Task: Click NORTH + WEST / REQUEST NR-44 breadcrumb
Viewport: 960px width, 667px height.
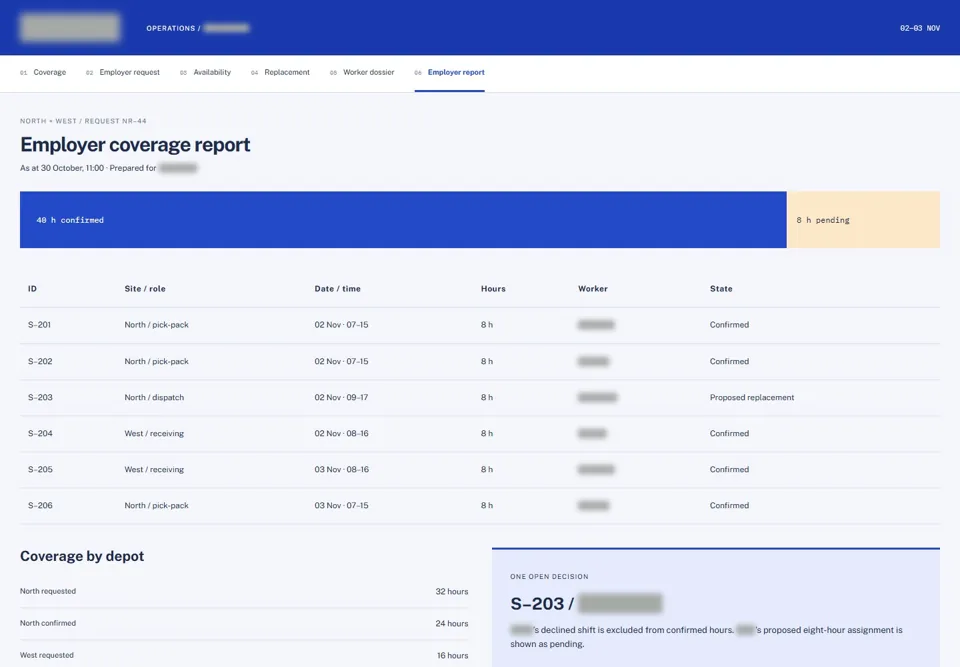Action: pos(83,121)
